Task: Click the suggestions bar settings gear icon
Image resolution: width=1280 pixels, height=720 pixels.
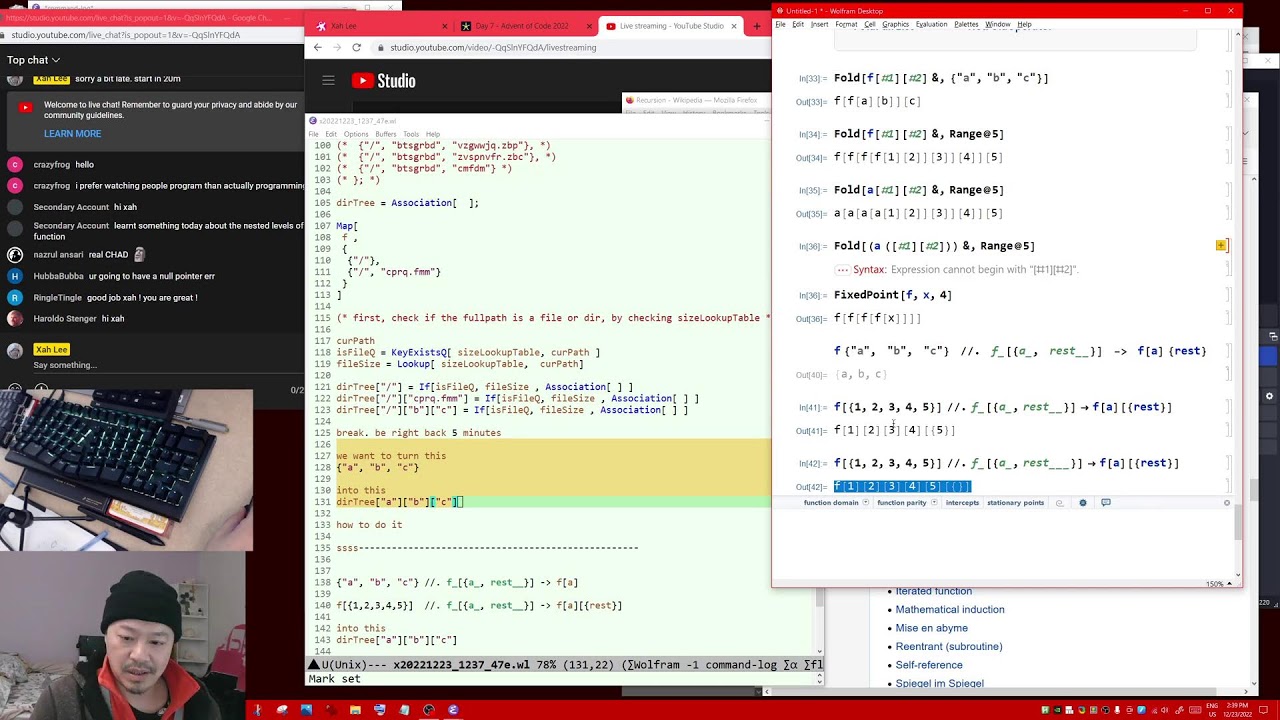Action: tap(1083, 503)
